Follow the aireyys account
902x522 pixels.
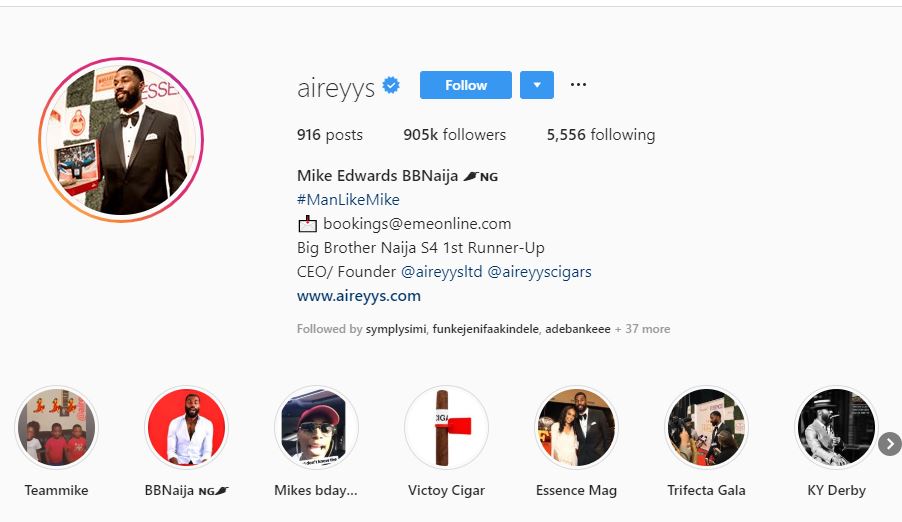[x=466, y=85]
